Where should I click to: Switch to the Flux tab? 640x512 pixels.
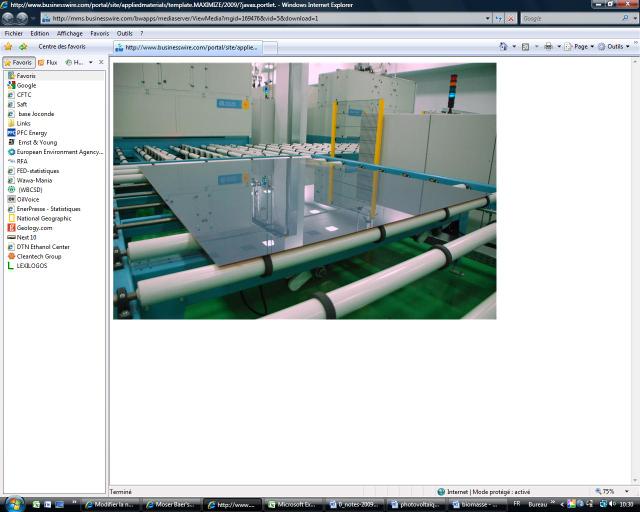click(48, 62)
